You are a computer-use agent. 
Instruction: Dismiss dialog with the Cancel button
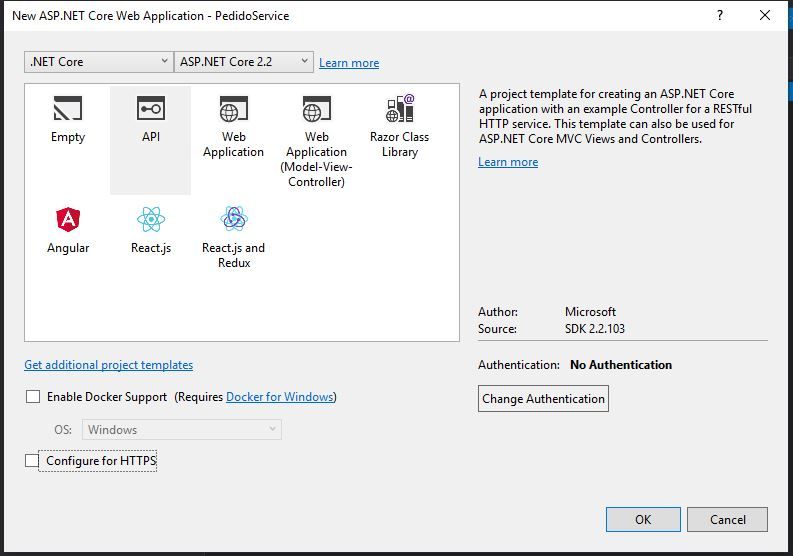[727, 520]
